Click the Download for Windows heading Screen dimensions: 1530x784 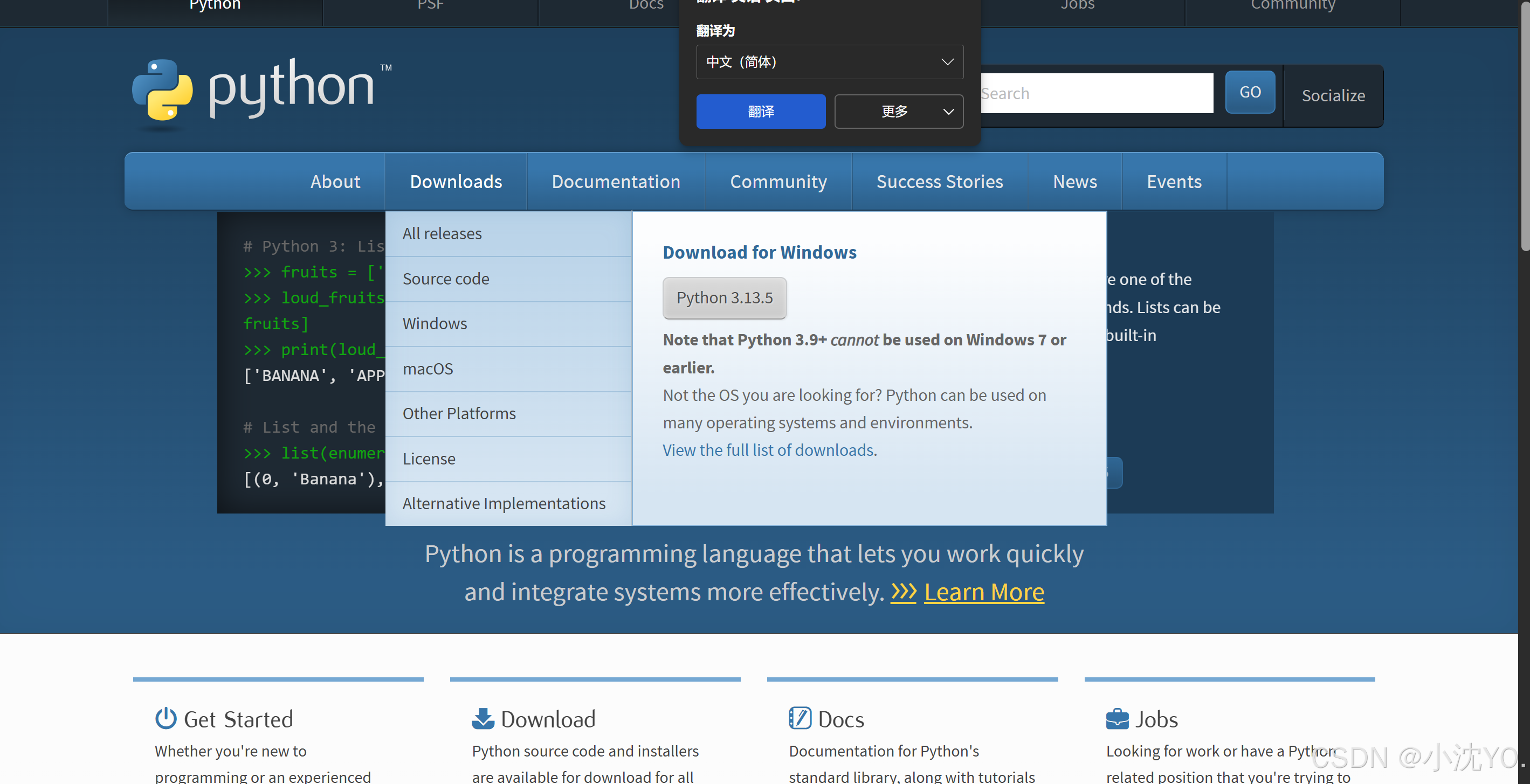(x=760, y=252)
